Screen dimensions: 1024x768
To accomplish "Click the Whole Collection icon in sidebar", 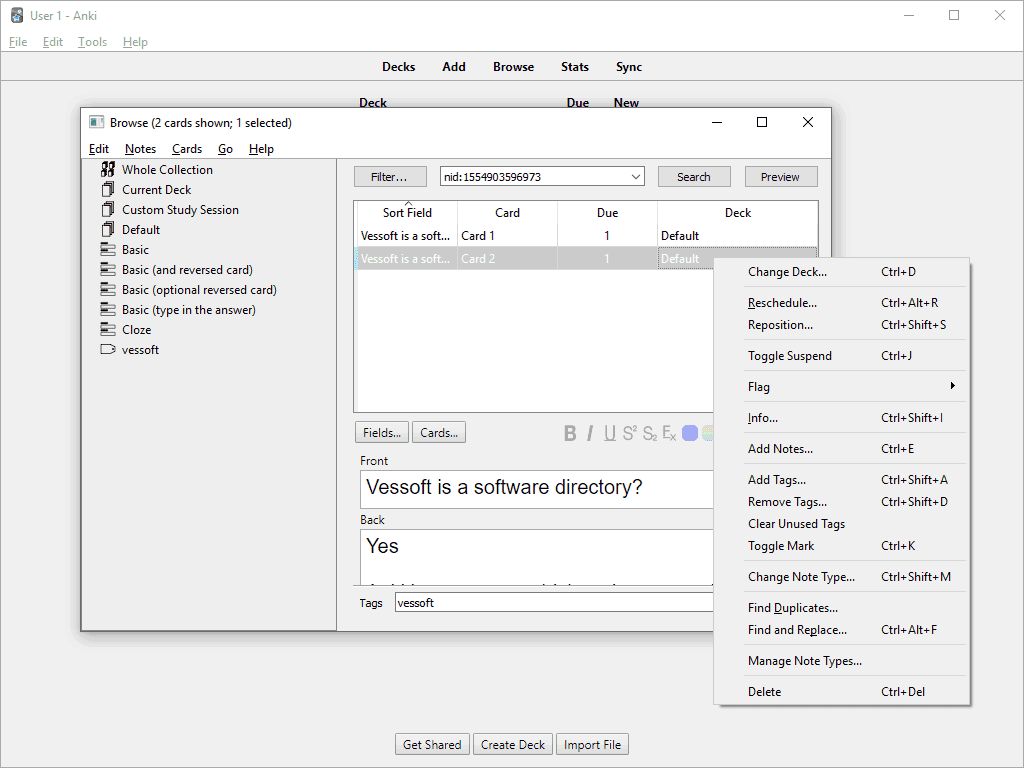I will (x=108, y=169).
